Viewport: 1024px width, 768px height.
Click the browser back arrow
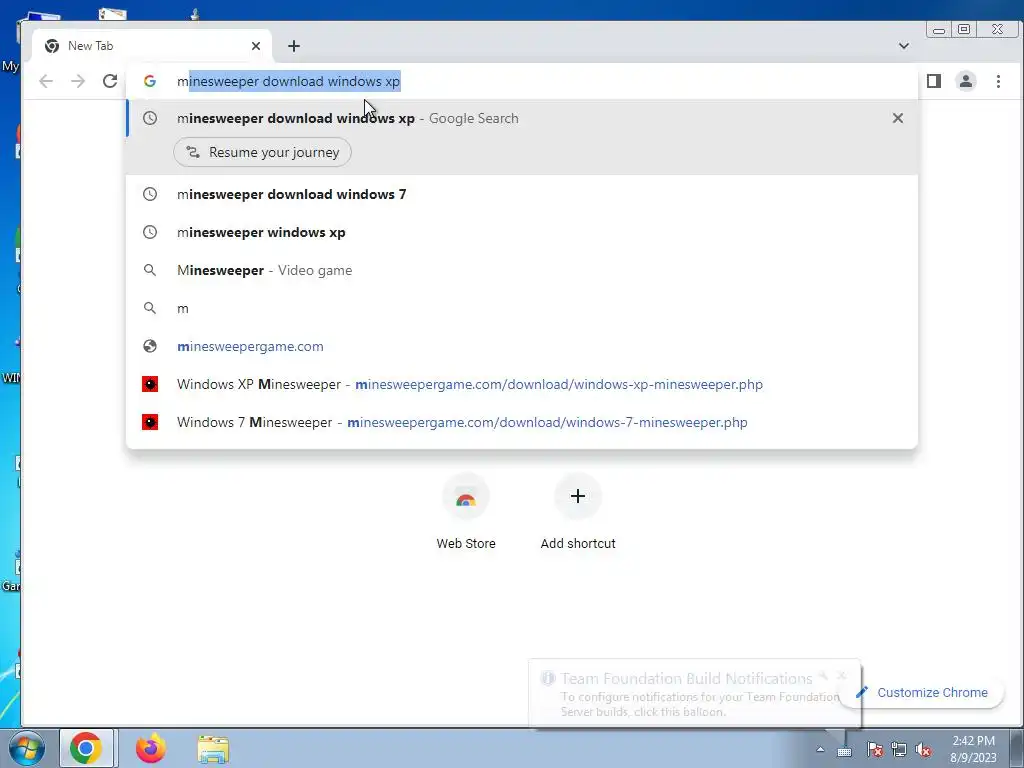click(46, 81)
